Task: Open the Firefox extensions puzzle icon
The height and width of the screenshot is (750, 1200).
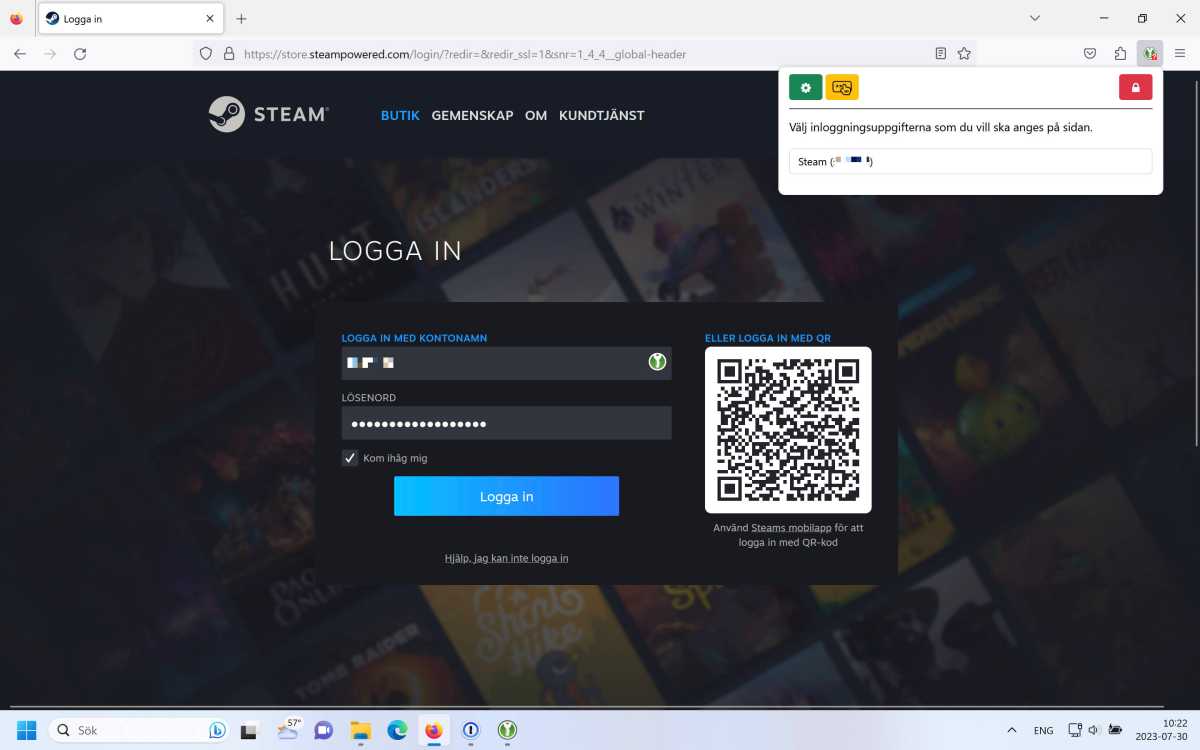Action: pos(1120,53)
